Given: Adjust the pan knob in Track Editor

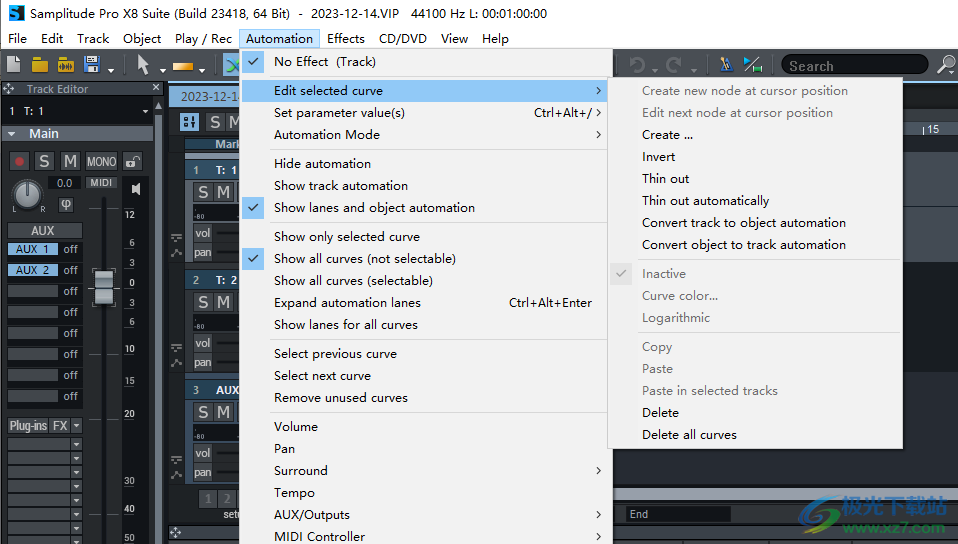Looking at the screenshot, I should 27,194.
